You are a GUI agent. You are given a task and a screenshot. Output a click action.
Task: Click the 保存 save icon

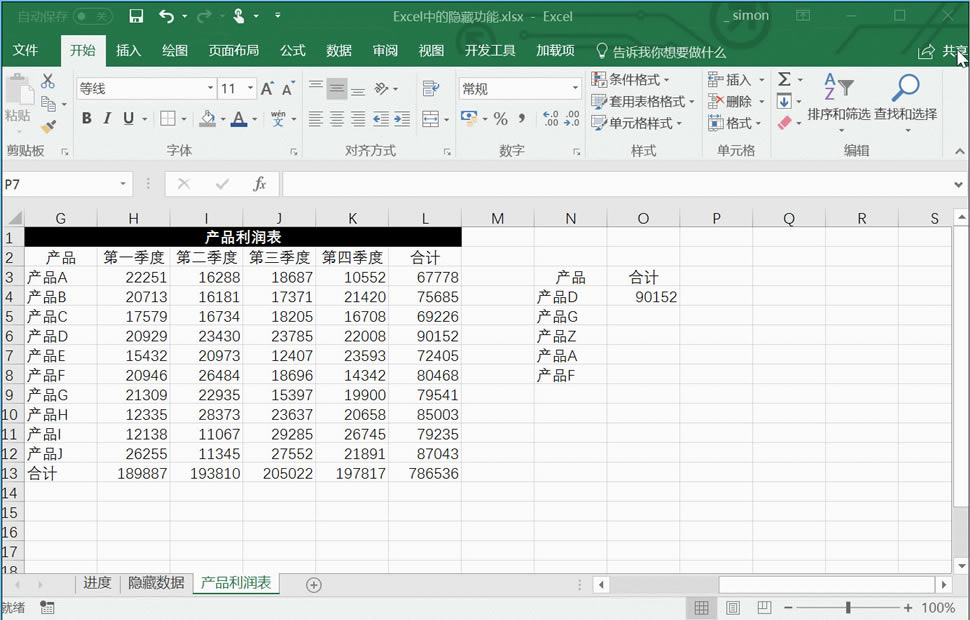(135, 16)
